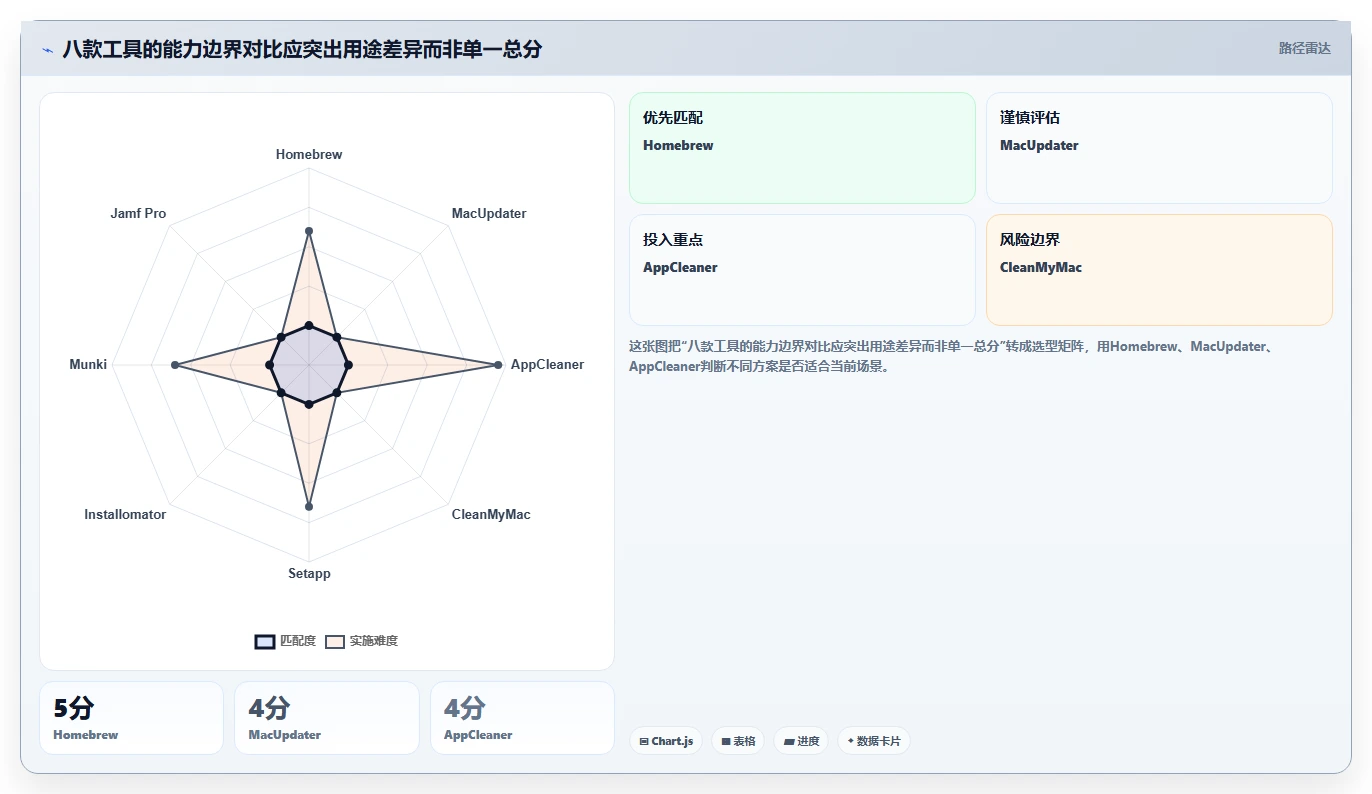
Task: Click the outer data point on AppCleaner axis
Action: coord(498,365)
